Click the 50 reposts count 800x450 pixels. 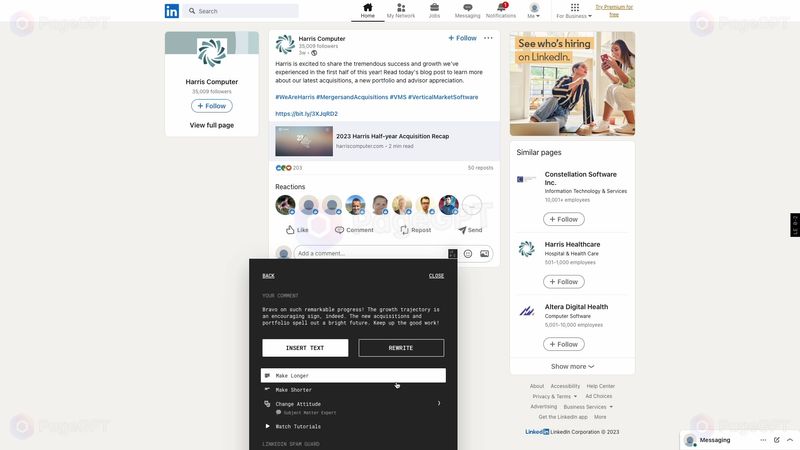coord(480,168)
